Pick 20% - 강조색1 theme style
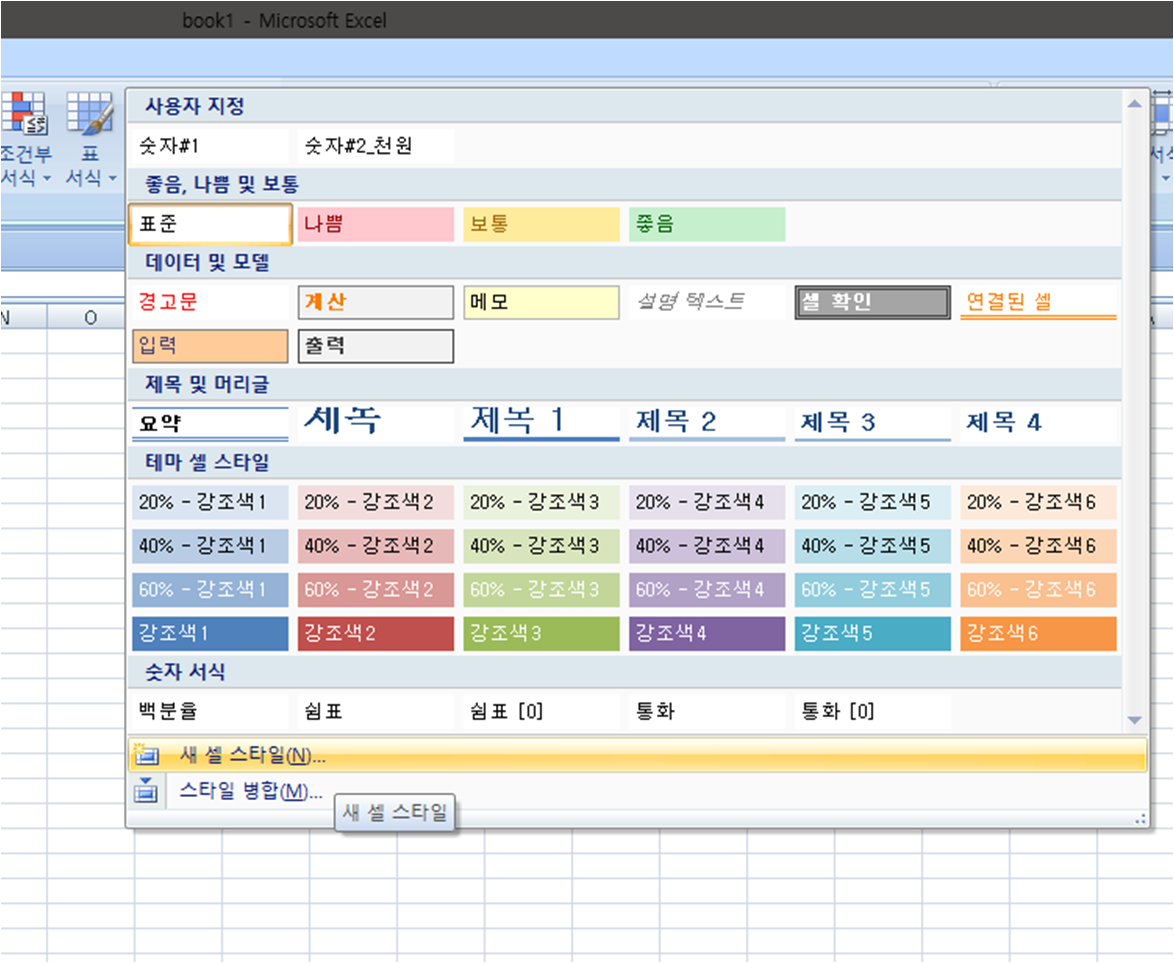Screen dimensions: 1174x963 (x=210, y=502)
